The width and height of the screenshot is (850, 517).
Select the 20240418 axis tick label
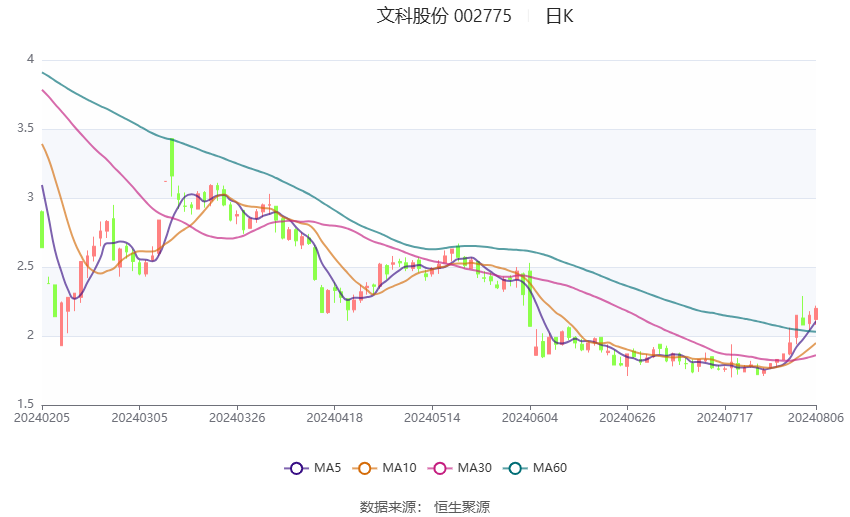[334, 418]
